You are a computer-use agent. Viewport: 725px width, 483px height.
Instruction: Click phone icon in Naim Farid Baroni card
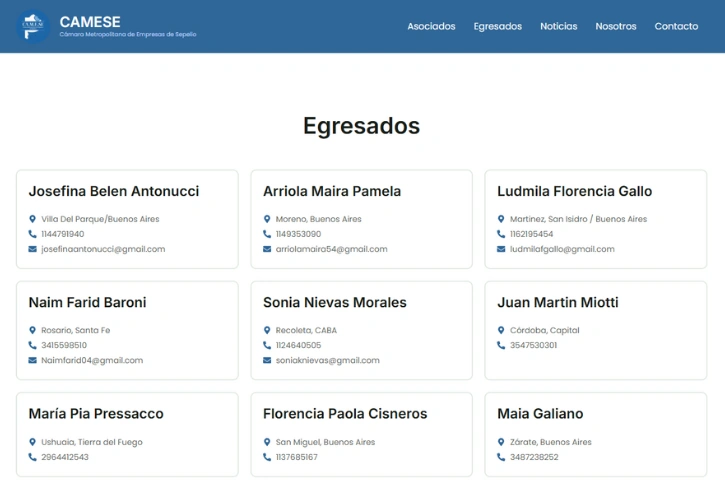[32, 345]
